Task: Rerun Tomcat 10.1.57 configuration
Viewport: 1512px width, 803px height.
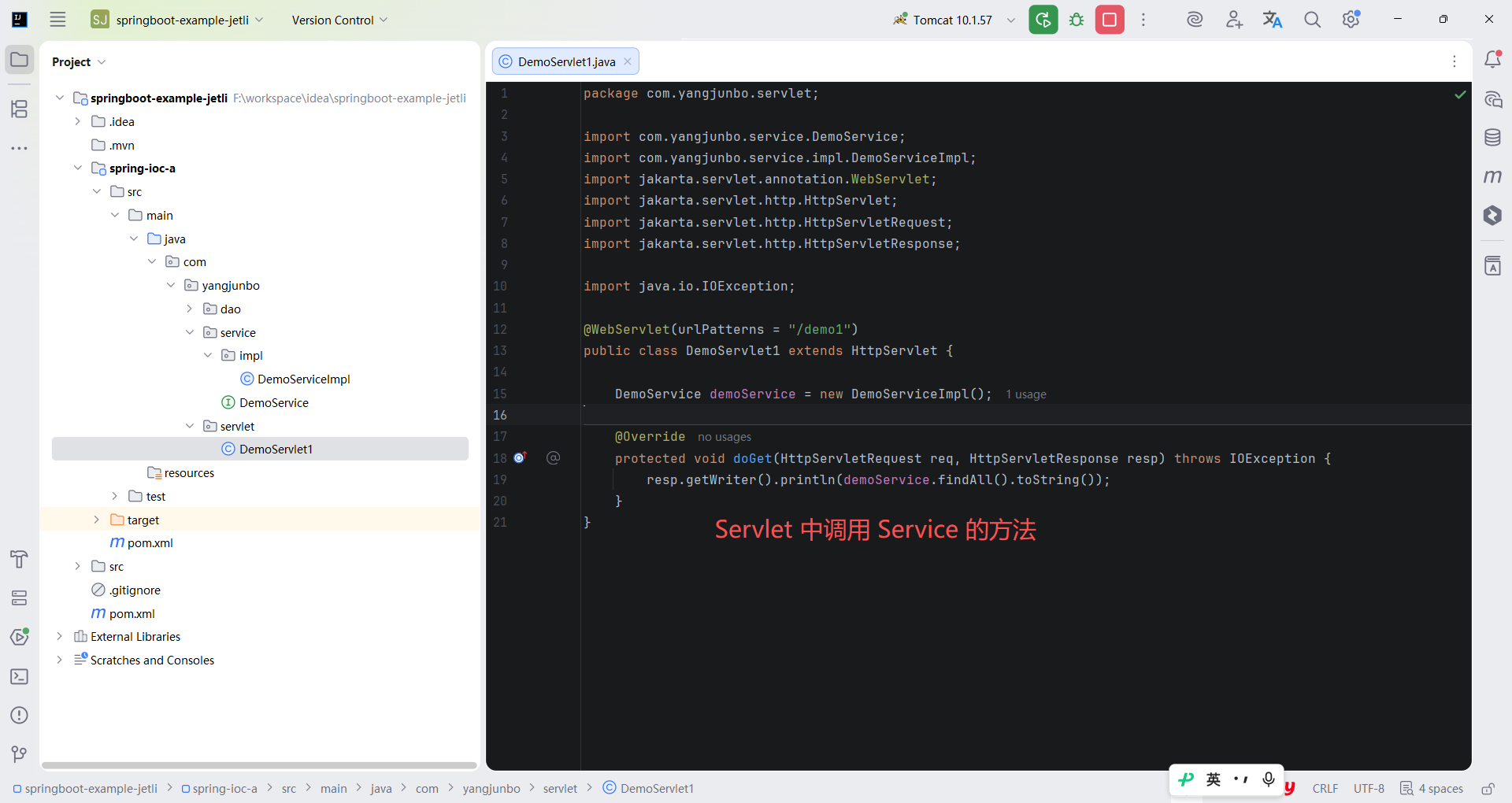Action: click(1043, 20)
